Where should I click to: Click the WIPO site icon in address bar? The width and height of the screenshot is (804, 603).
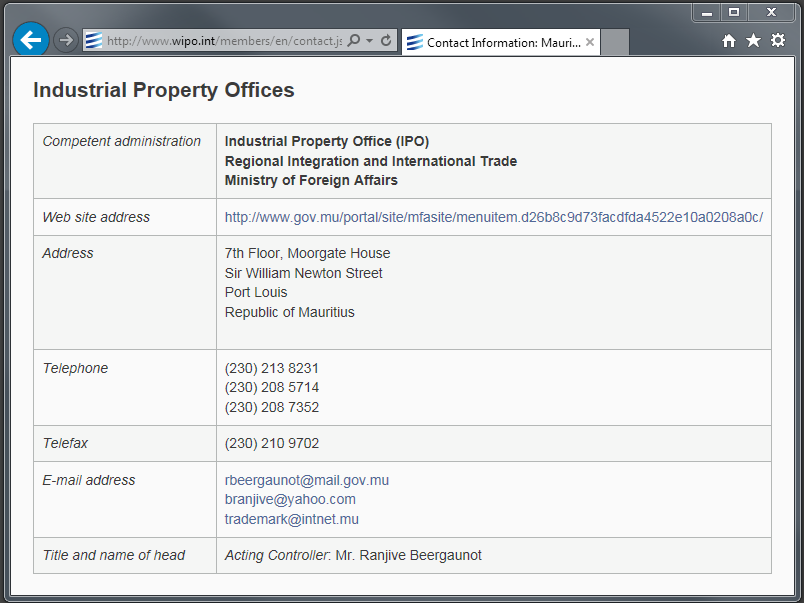point(94,41)
